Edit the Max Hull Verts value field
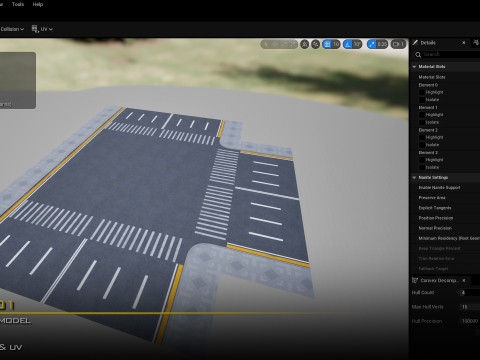480x360 pixels. pyautogui.click(x=469, y=307)
